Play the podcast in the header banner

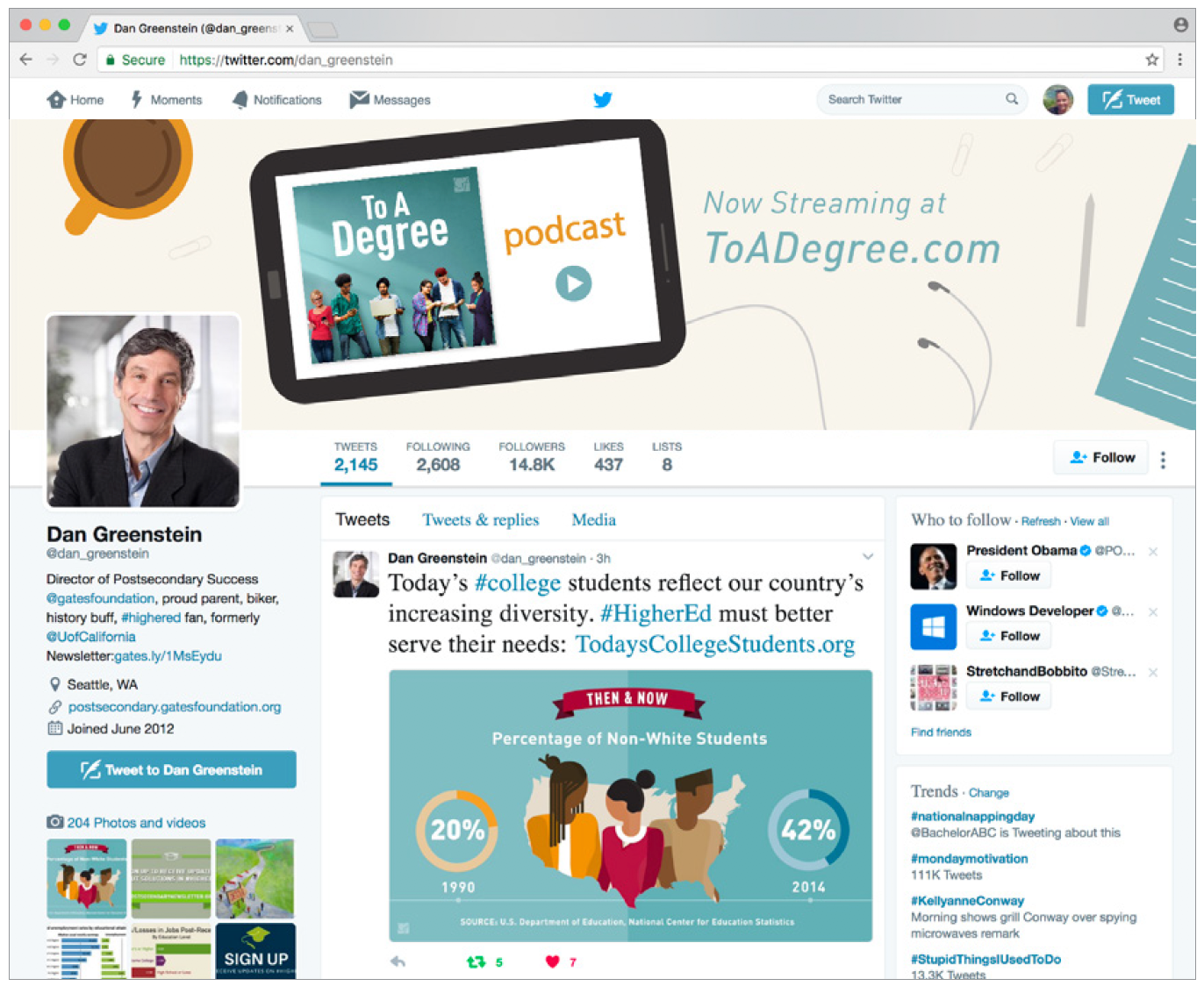[x=573, y=283]
